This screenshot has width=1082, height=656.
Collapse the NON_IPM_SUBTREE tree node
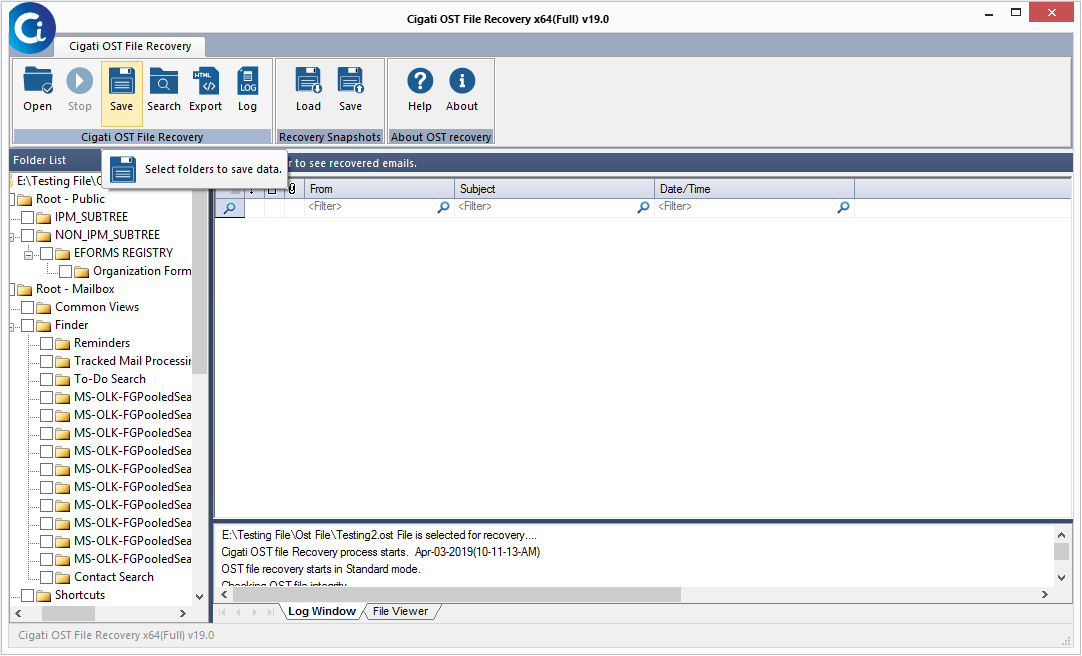[x=12, y=236]
